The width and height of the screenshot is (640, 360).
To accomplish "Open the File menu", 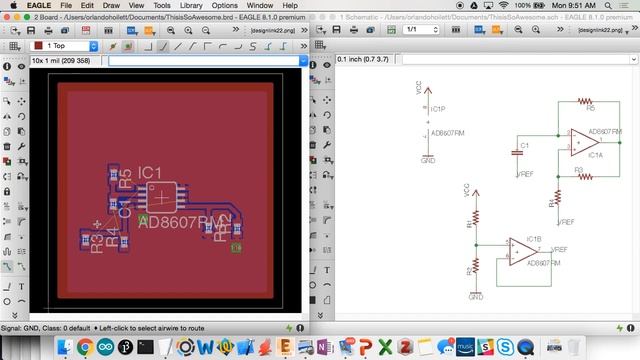I will click(x=66, y=5).
